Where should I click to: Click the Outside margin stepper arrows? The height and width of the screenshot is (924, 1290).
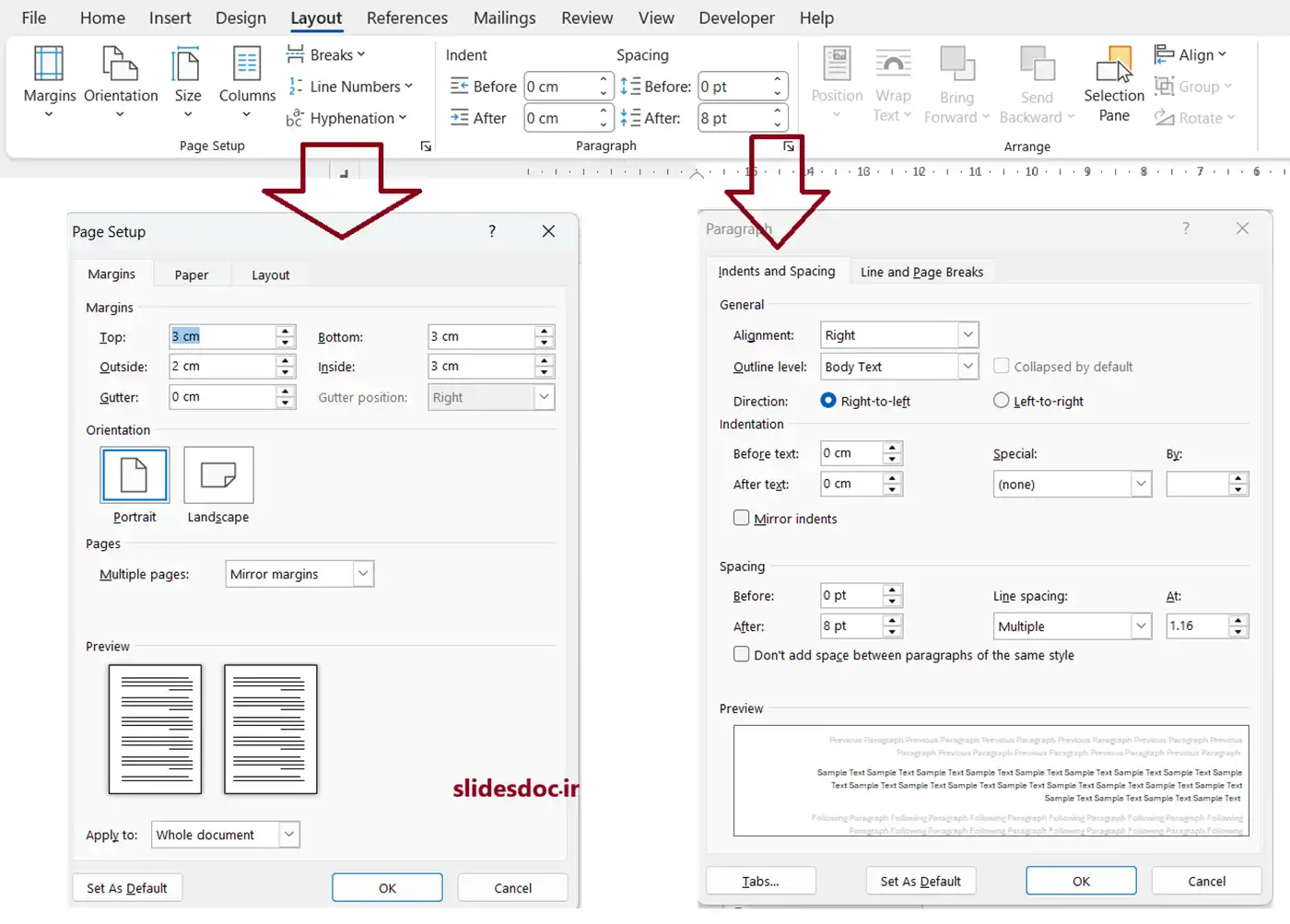click(286, 366)
